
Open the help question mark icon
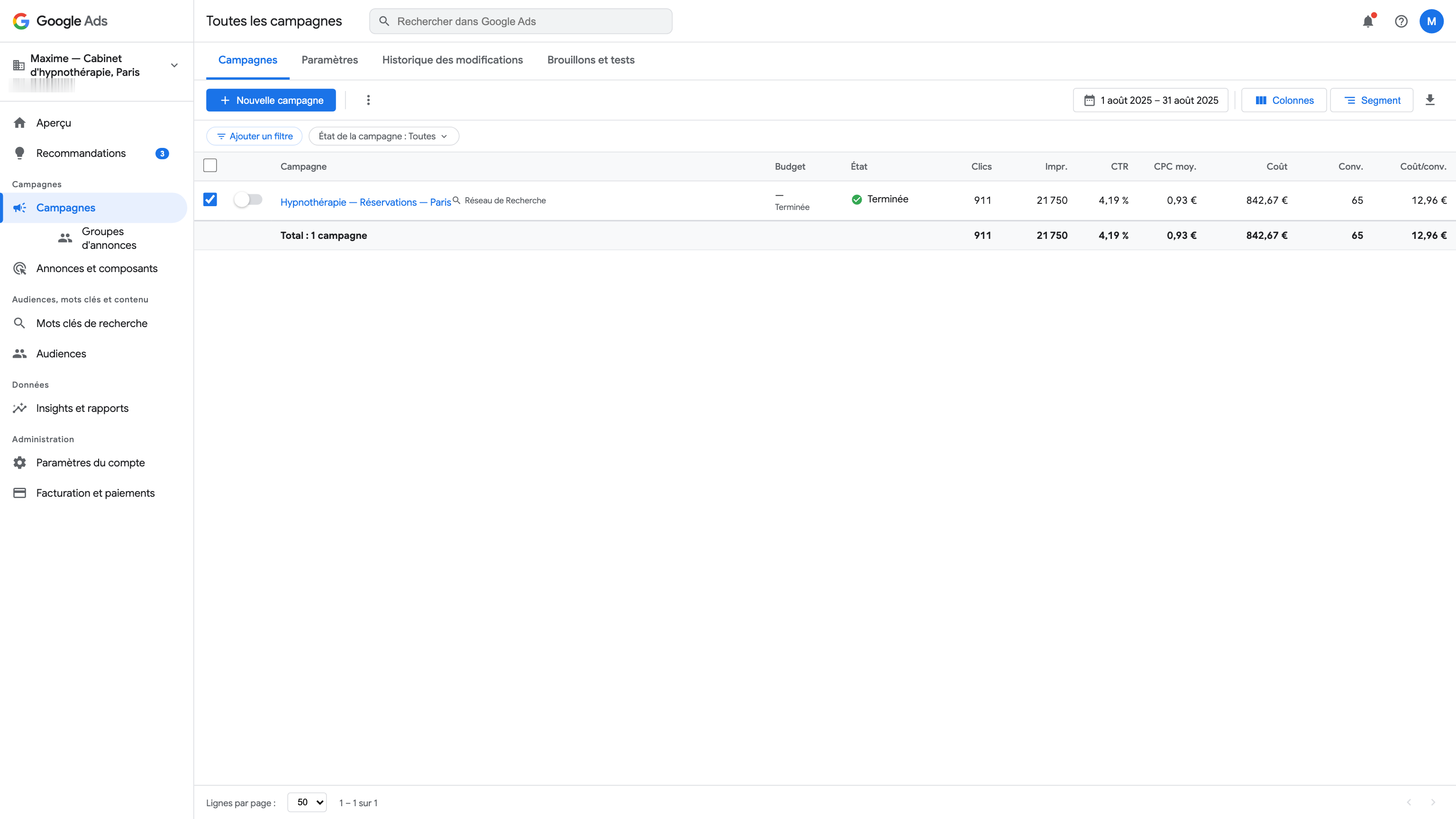point(1401,21)
